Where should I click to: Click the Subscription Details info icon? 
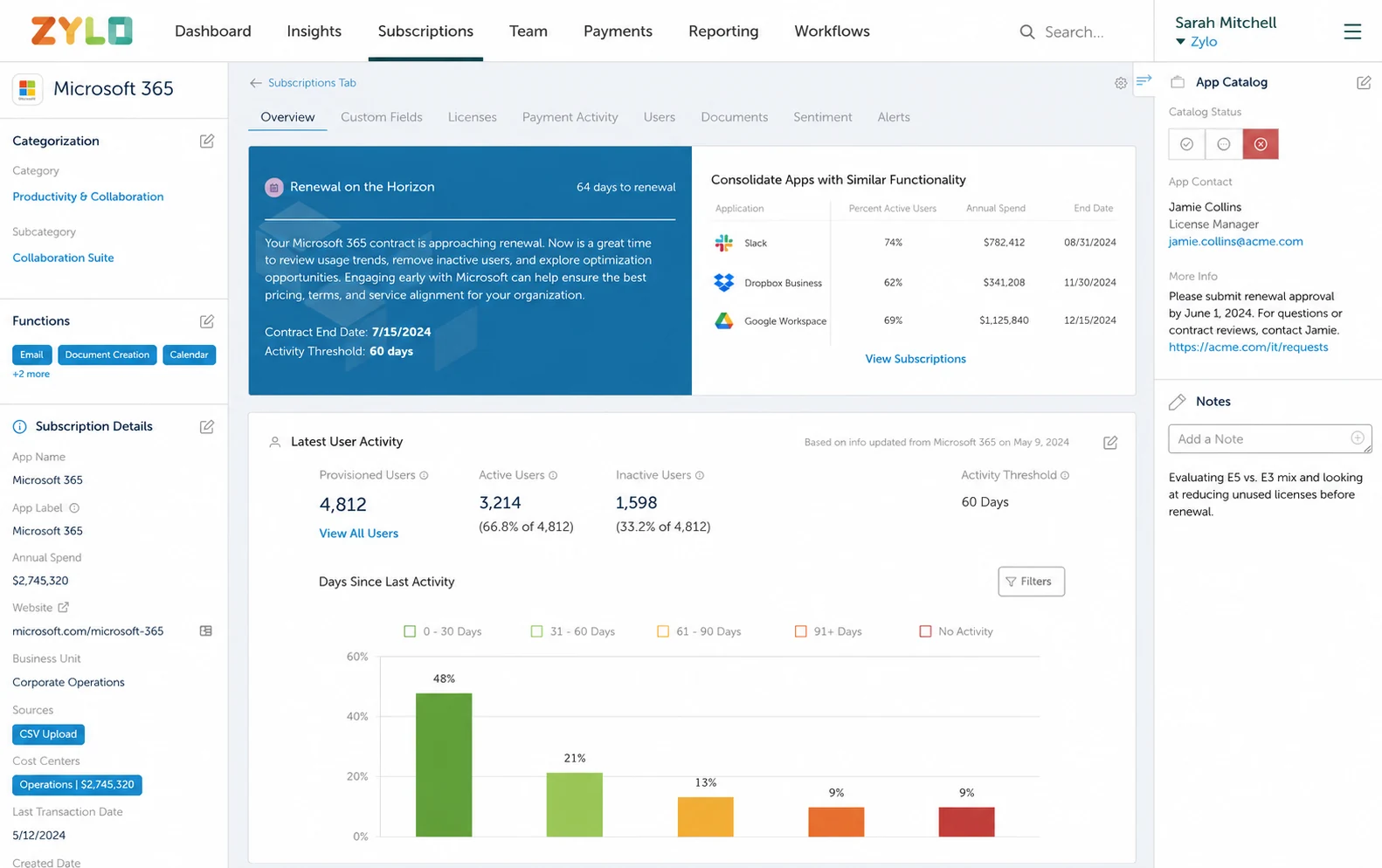tap(19, 427)
